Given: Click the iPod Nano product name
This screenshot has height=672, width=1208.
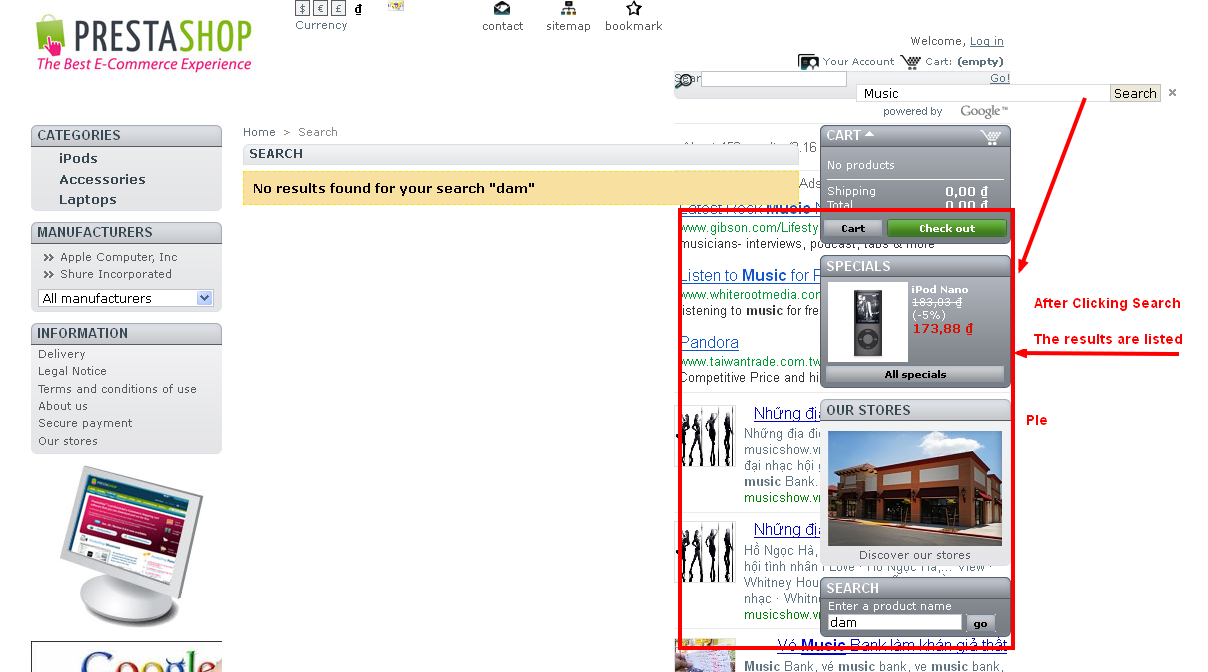Looking at the screenshot, I should (x=940, y=290).
